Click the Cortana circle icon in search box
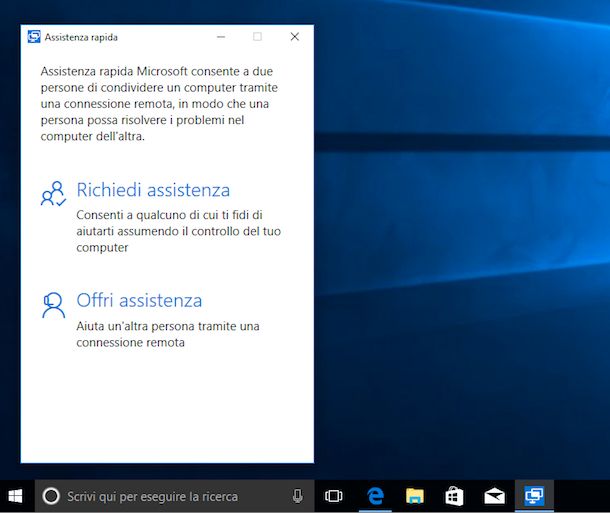Screen dimensions: 610x513 tap(51, 496)
